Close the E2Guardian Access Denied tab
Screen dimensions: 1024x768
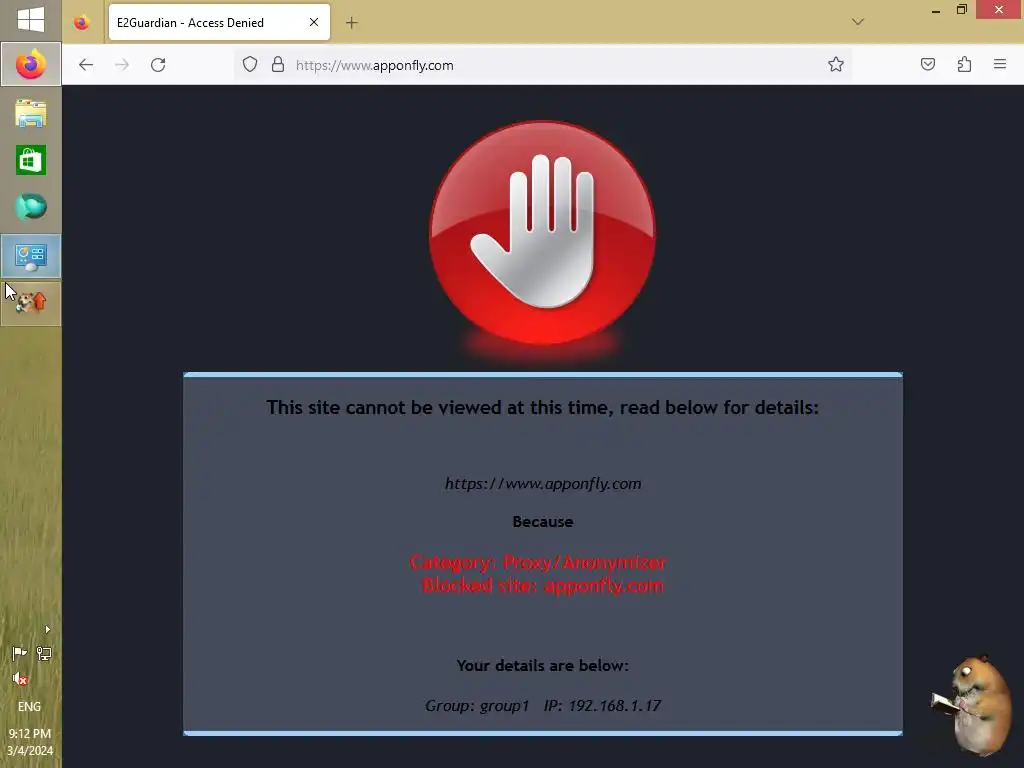click(314, 22)
